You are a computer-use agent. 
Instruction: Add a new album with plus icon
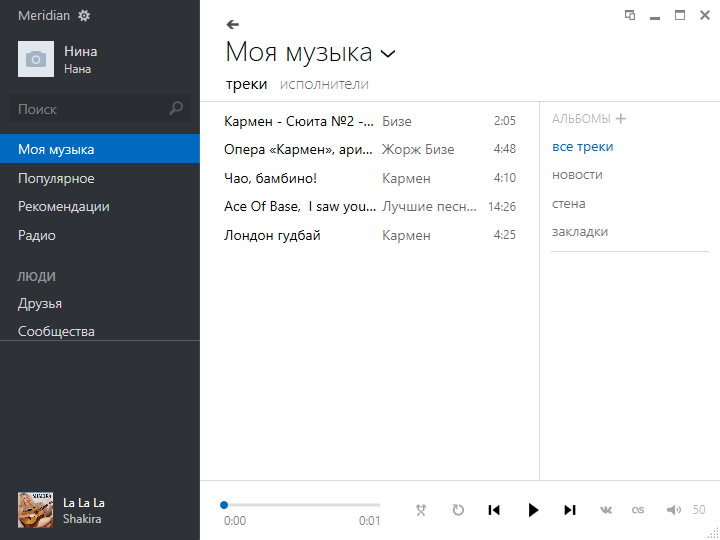[621, 119]
